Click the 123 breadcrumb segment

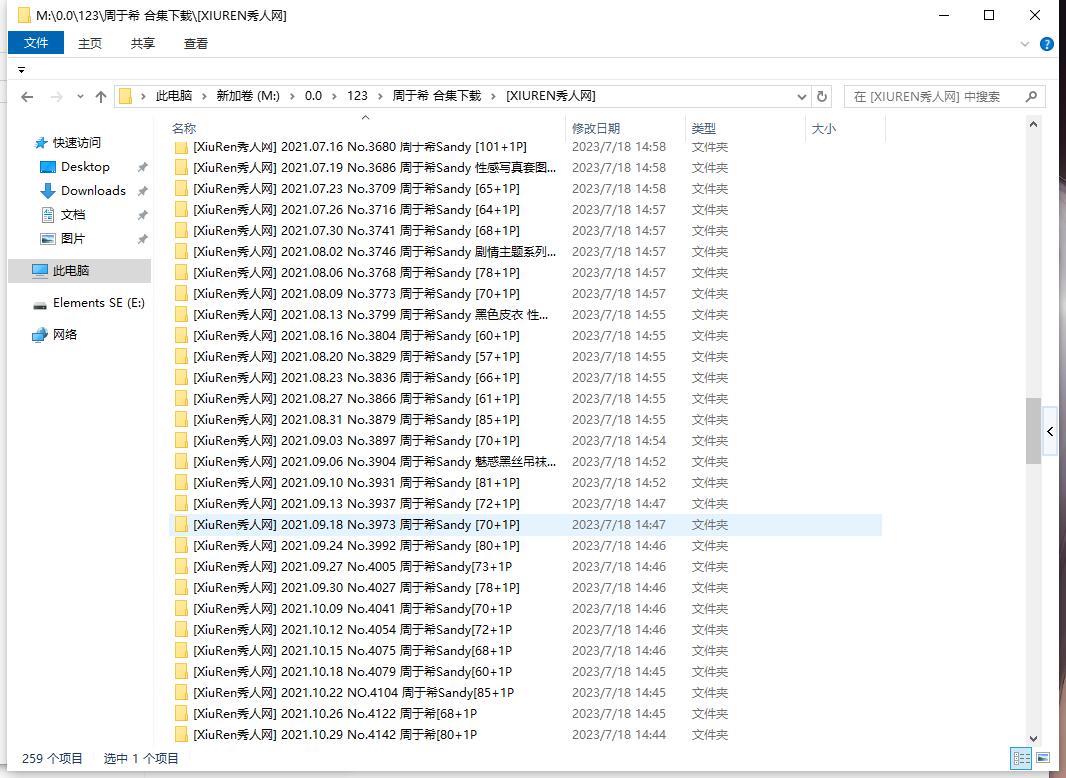357,96
